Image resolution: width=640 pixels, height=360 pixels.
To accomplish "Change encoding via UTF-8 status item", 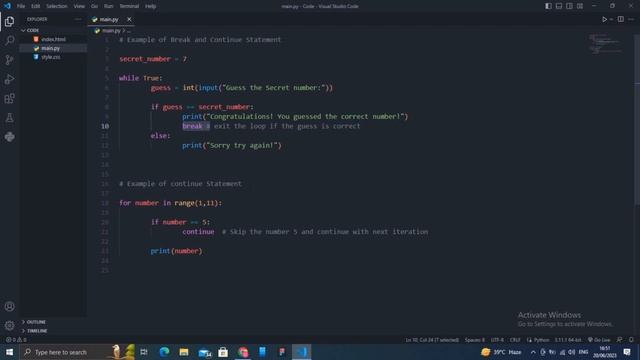I will (x=497, y=340).
